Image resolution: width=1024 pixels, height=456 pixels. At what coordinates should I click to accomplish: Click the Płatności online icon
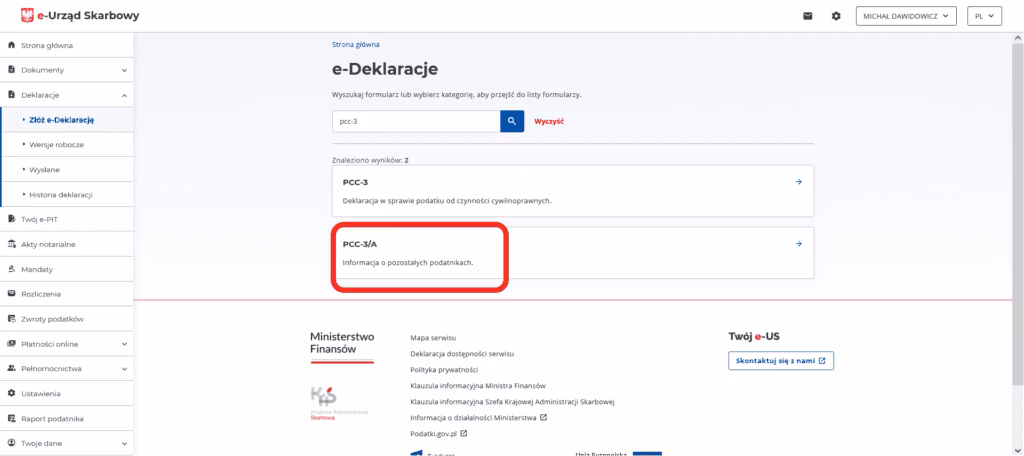coord(11,344)
